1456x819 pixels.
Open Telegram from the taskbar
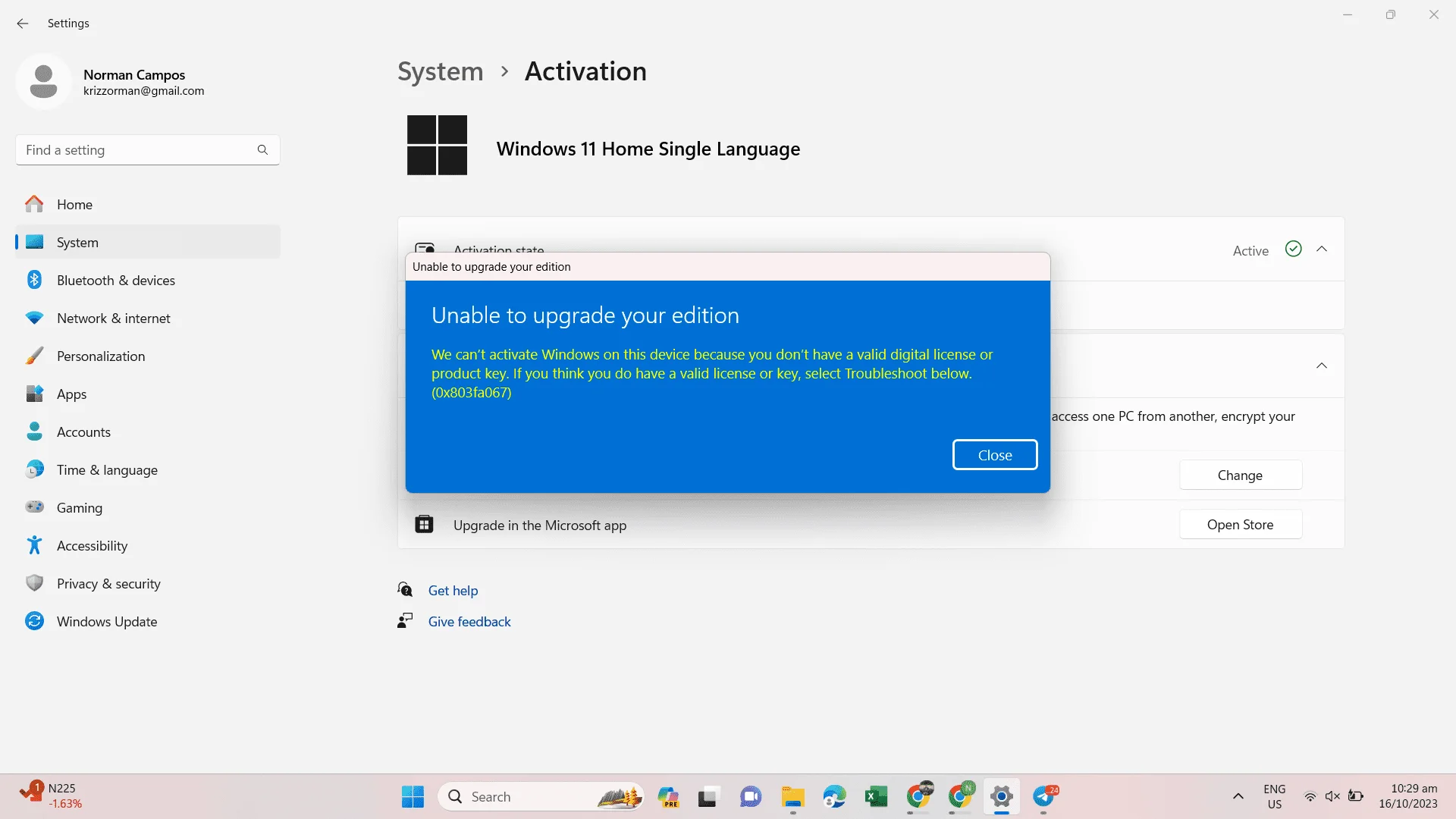point(1044,797)
